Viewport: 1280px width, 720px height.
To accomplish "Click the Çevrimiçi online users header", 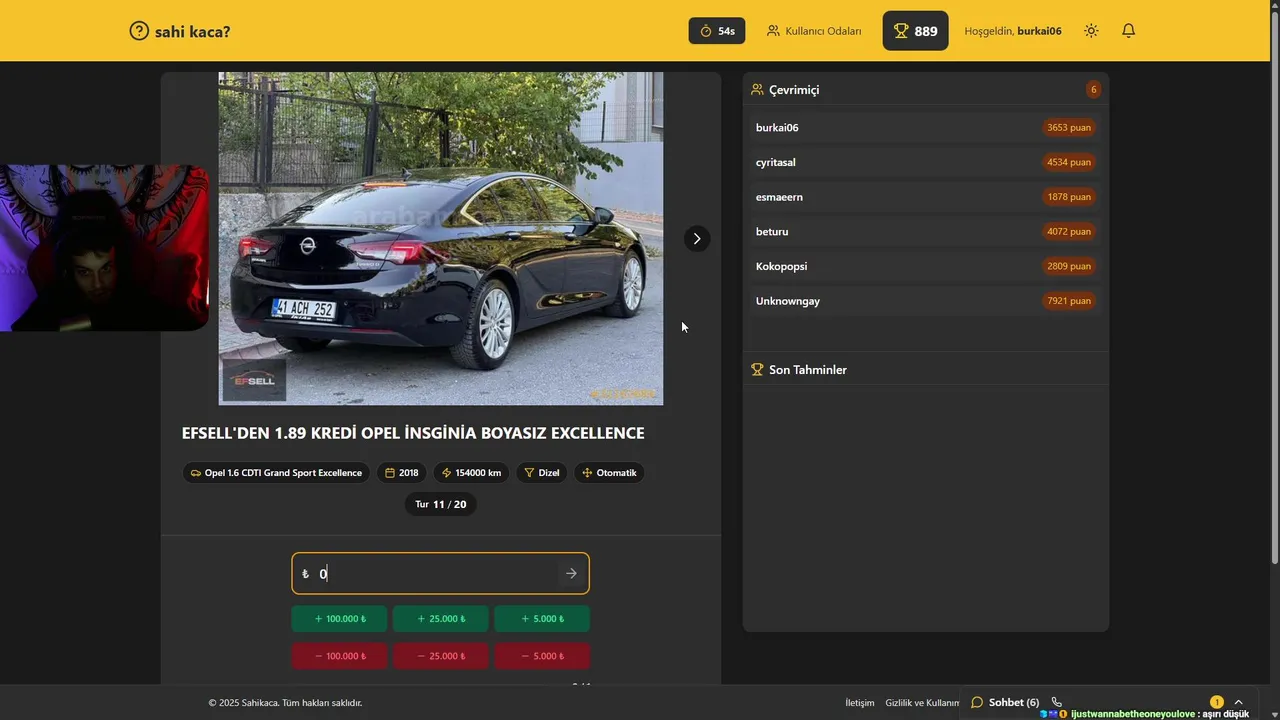I will tap(785, 90).
